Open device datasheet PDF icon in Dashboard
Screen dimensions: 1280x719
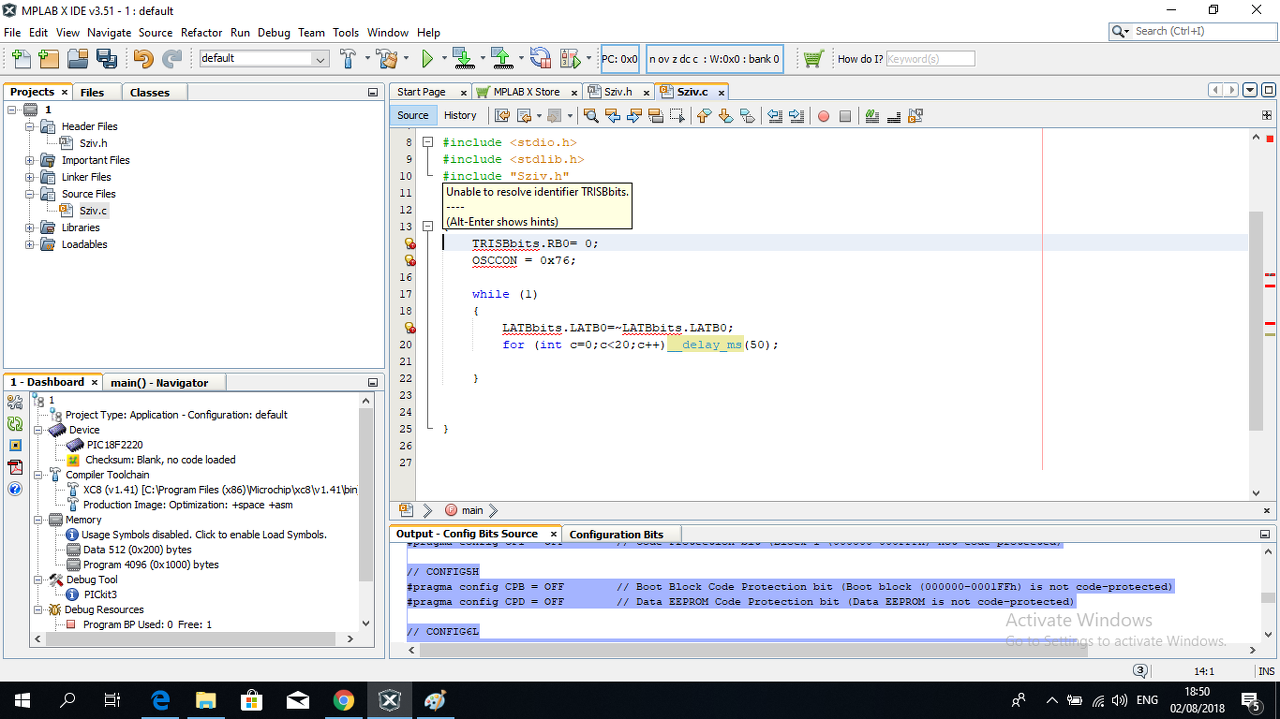pyautogui.click(x=15, y=467)
